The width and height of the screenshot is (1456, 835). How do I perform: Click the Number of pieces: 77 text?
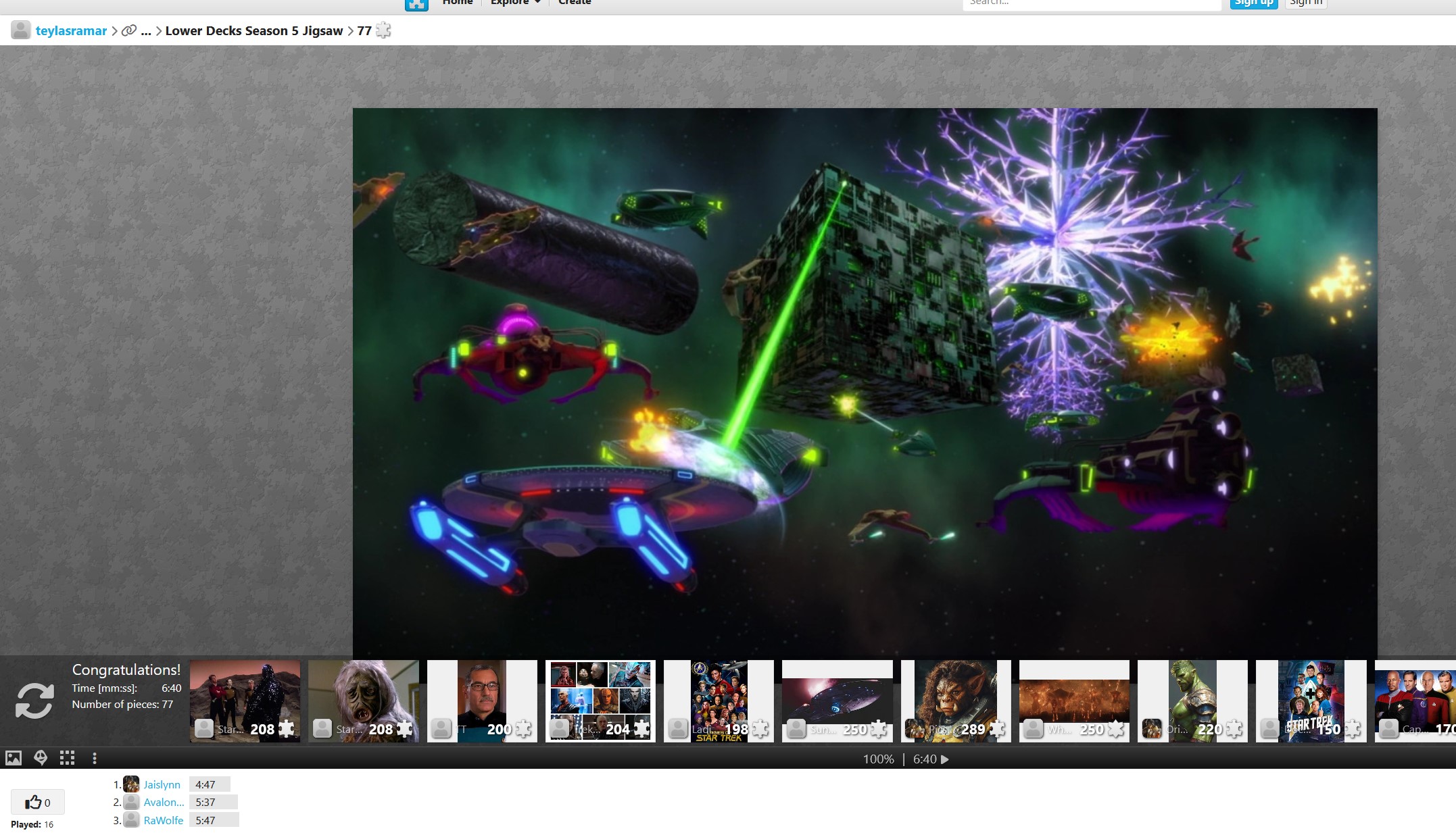coord(122,704)
